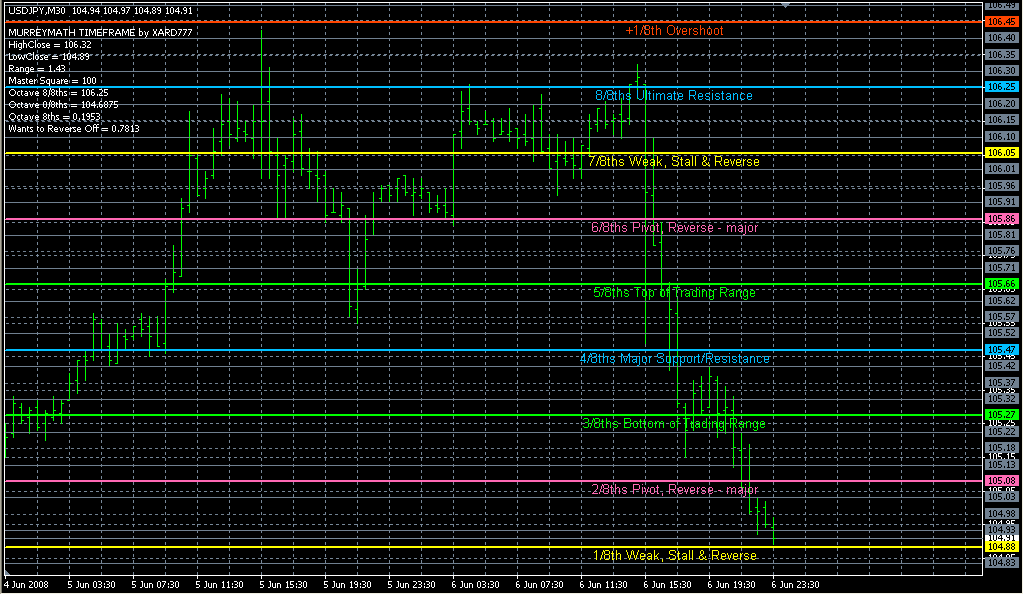The height and width of the screenshot is (594, 1024).
Task: Click the small gray triangle in bottom-left chart corner
Action: (7, 573)
